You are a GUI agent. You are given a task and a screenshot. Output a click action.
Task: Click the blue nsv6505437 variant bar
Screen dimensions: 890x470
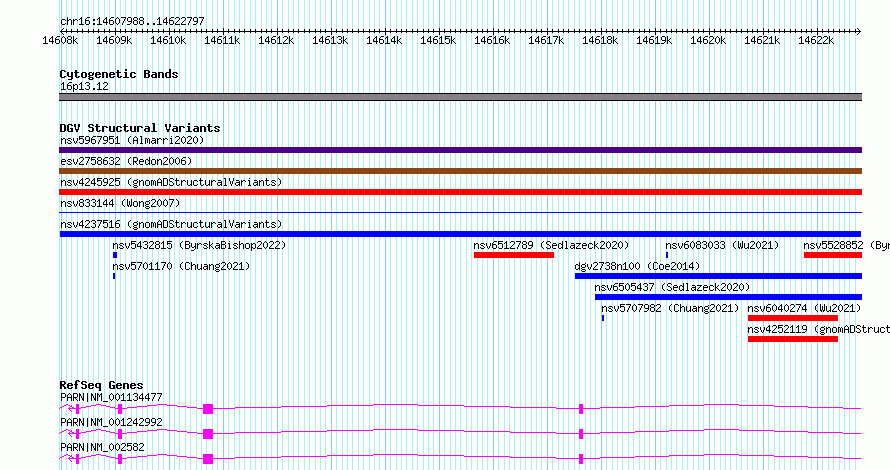click(x=728, y=297)
